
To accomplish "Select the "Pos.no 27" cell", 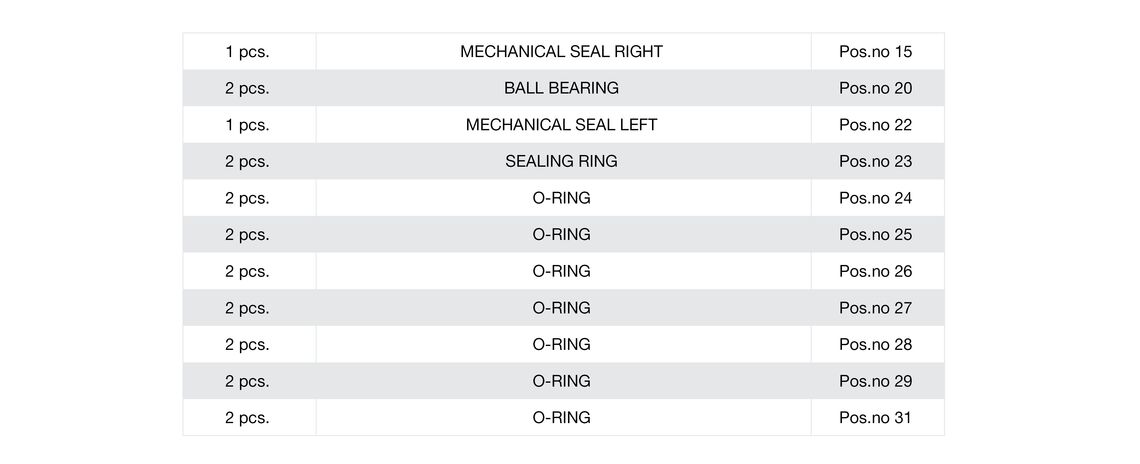I will (875, 308).
